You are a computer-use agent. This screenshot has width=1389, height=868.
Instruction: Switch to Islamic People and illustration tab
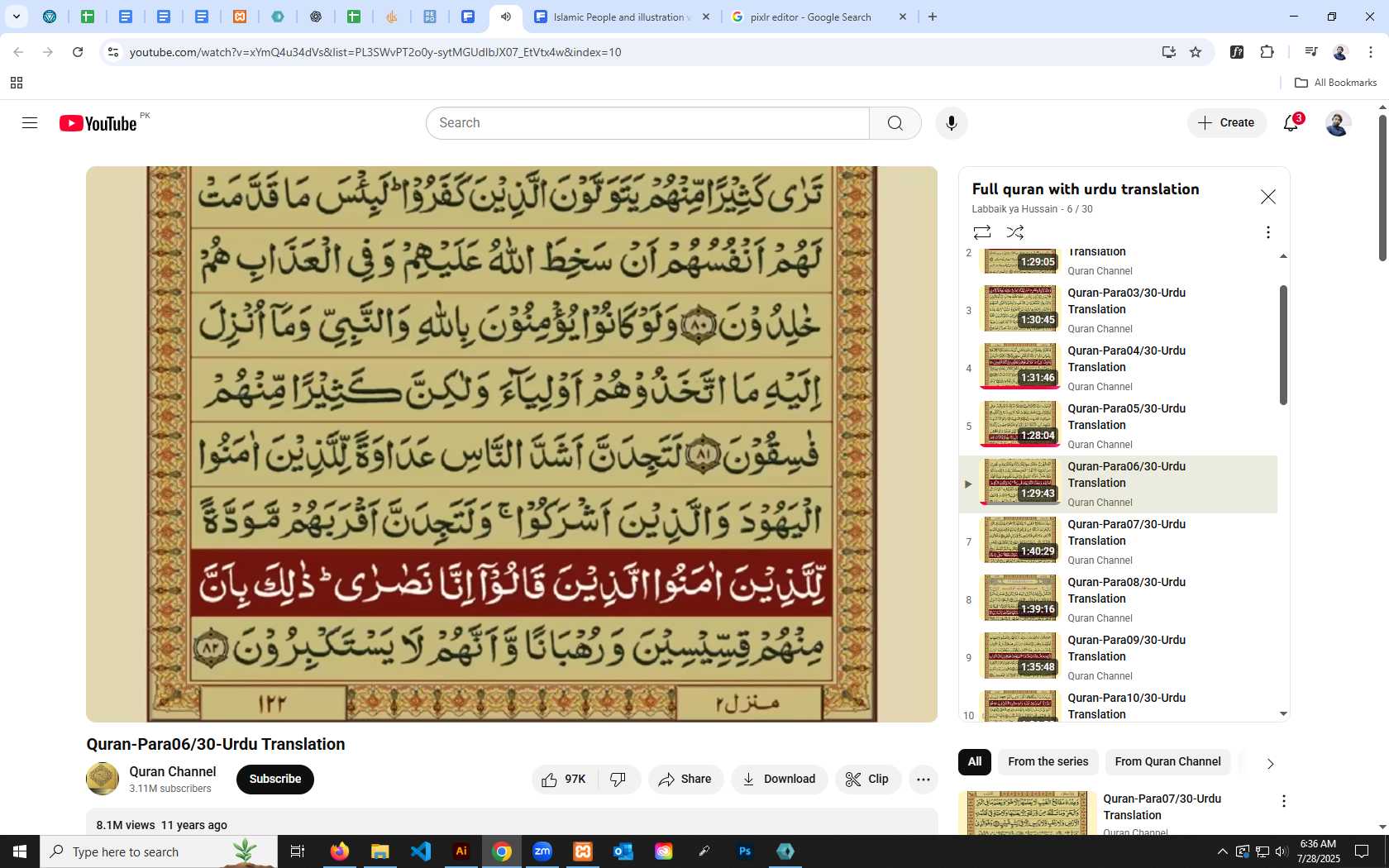point(622,17)
